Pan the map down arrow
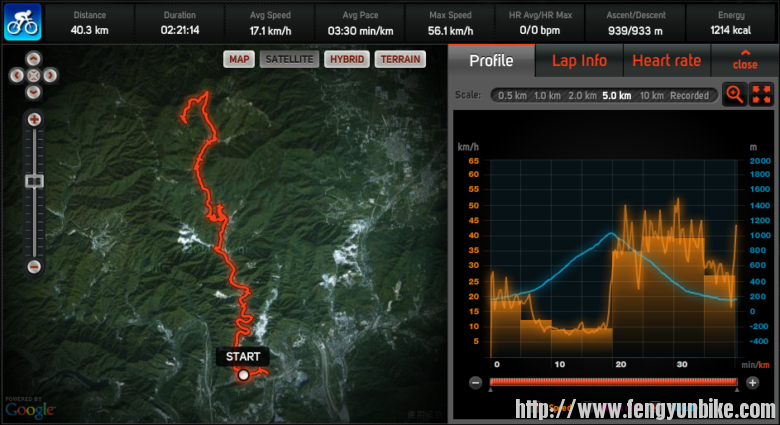 (33, 92)
